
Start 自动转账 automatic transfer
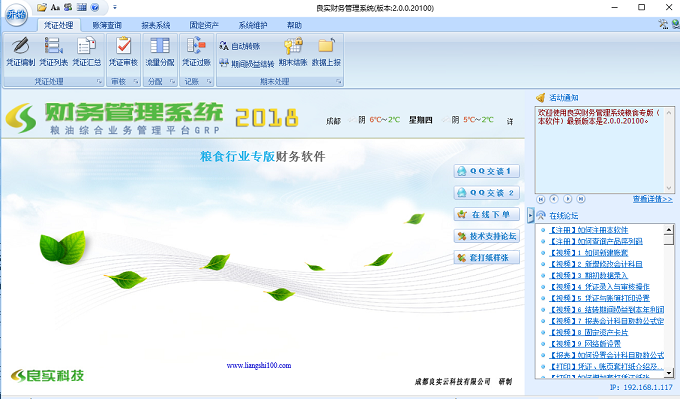click(240, 46)
